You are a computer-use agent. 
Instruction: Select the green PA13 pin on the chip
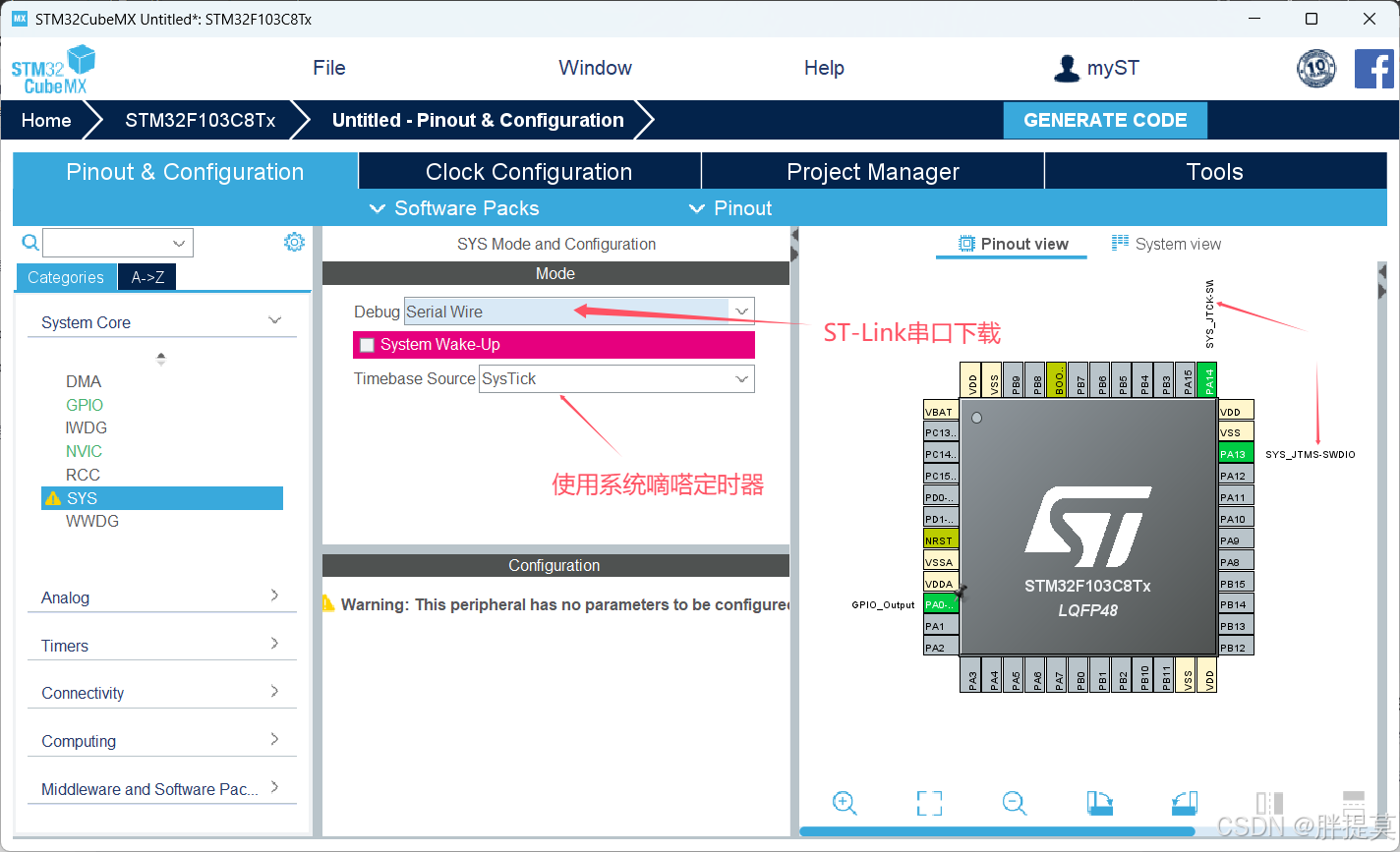coord(1236,454)
